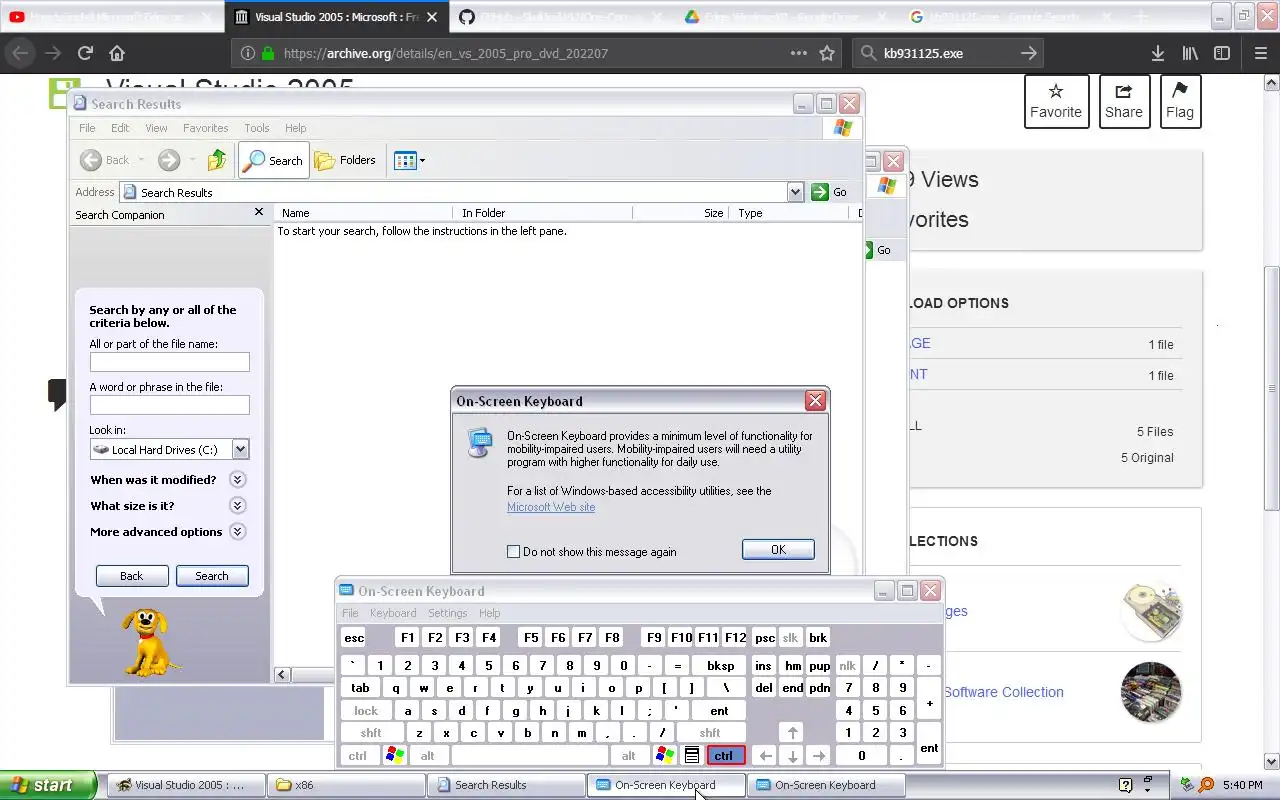Toggle the left alt key on keyboard
This screenshot has height=800, width=1280.
click(x=428, y=756)
